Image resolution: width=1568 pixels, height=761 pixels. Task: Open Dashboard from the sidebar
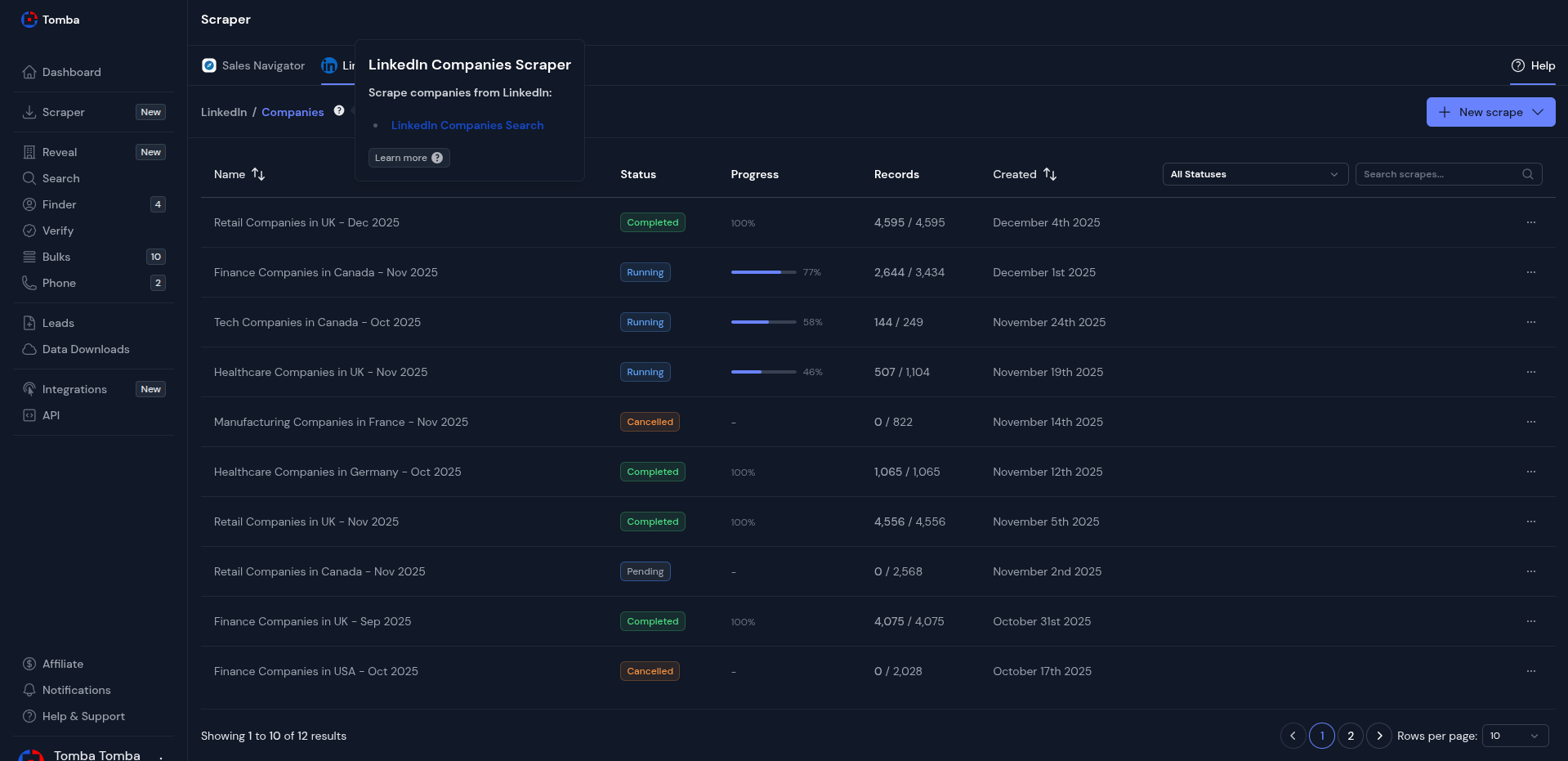72,72
